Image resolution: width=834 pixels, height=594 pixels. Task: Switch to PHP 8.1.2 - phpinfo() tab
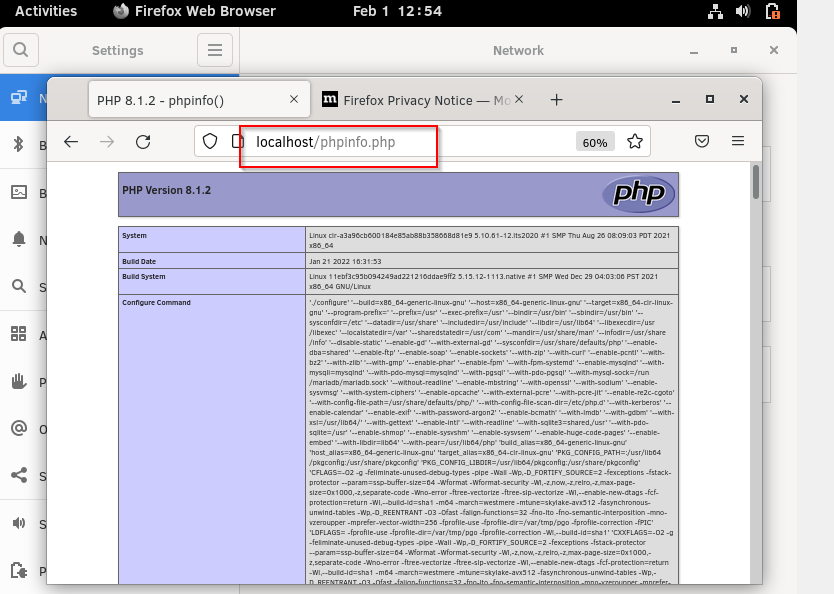point(199,99)
